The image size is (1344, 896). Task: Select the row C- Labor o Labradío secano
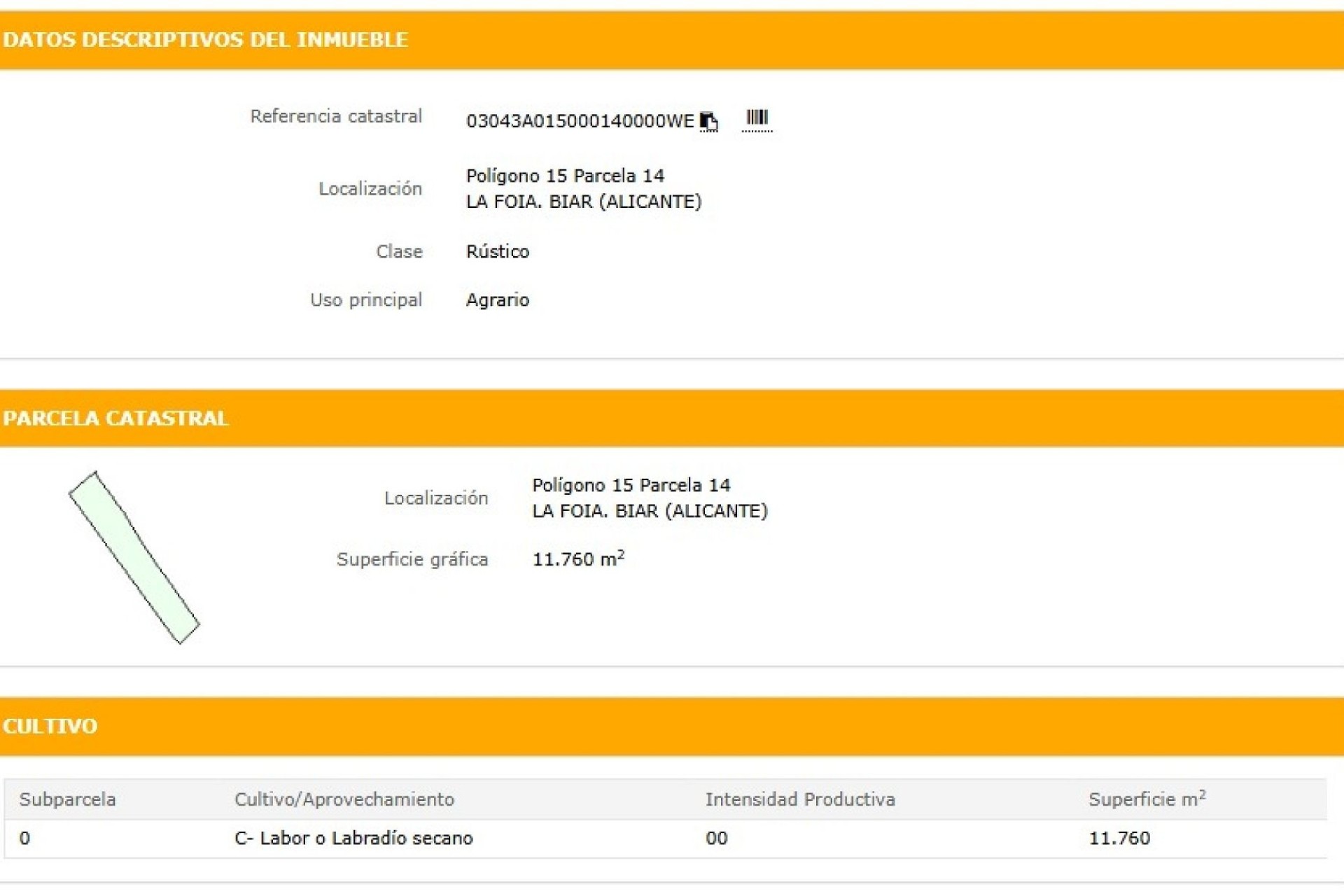353,837
